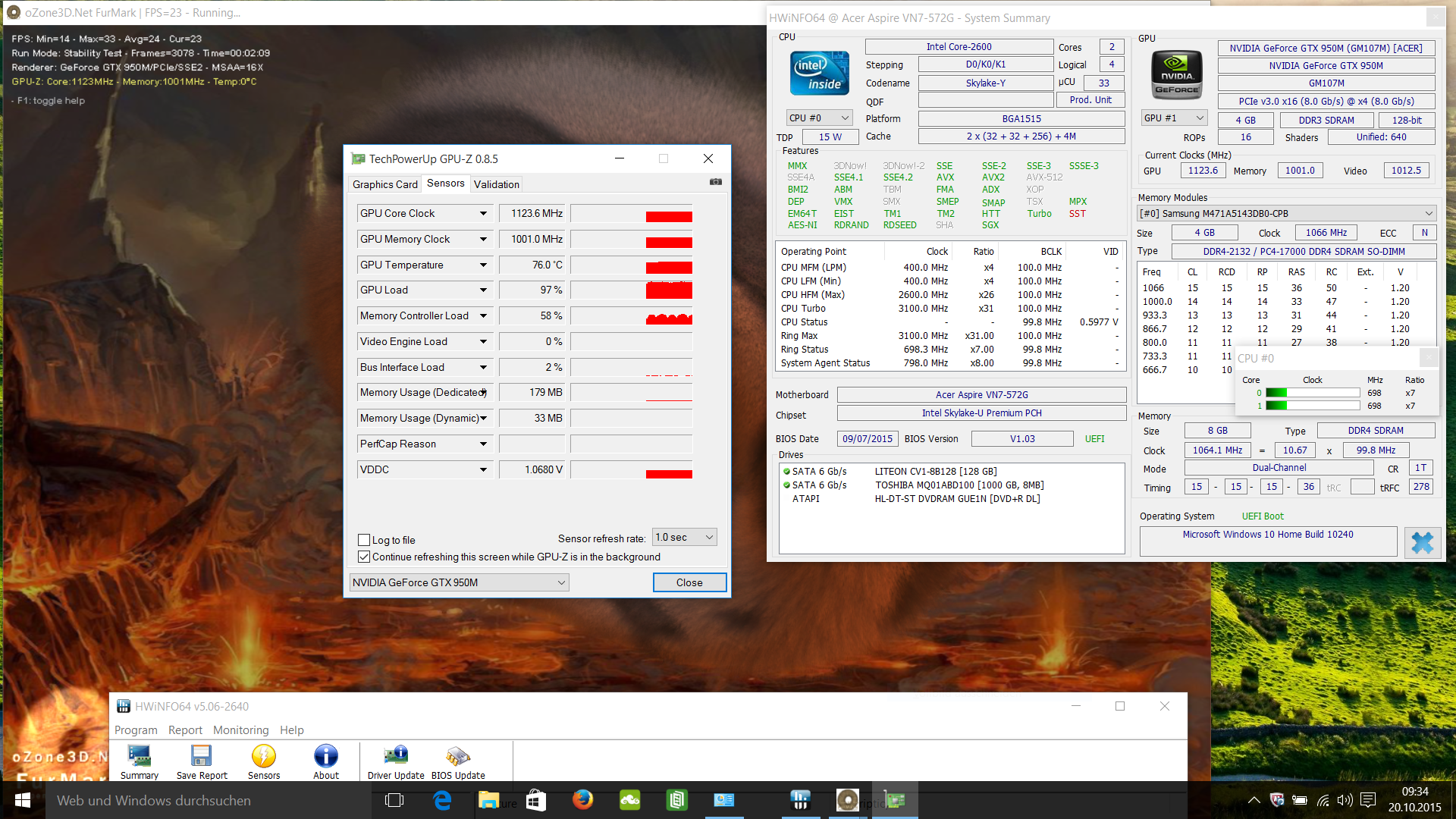This screenshot has width=1456, height=819.
Task: Open the Monitoring menu in HWiNFO64
Action: pyautogui.click(x=240, y=730)
